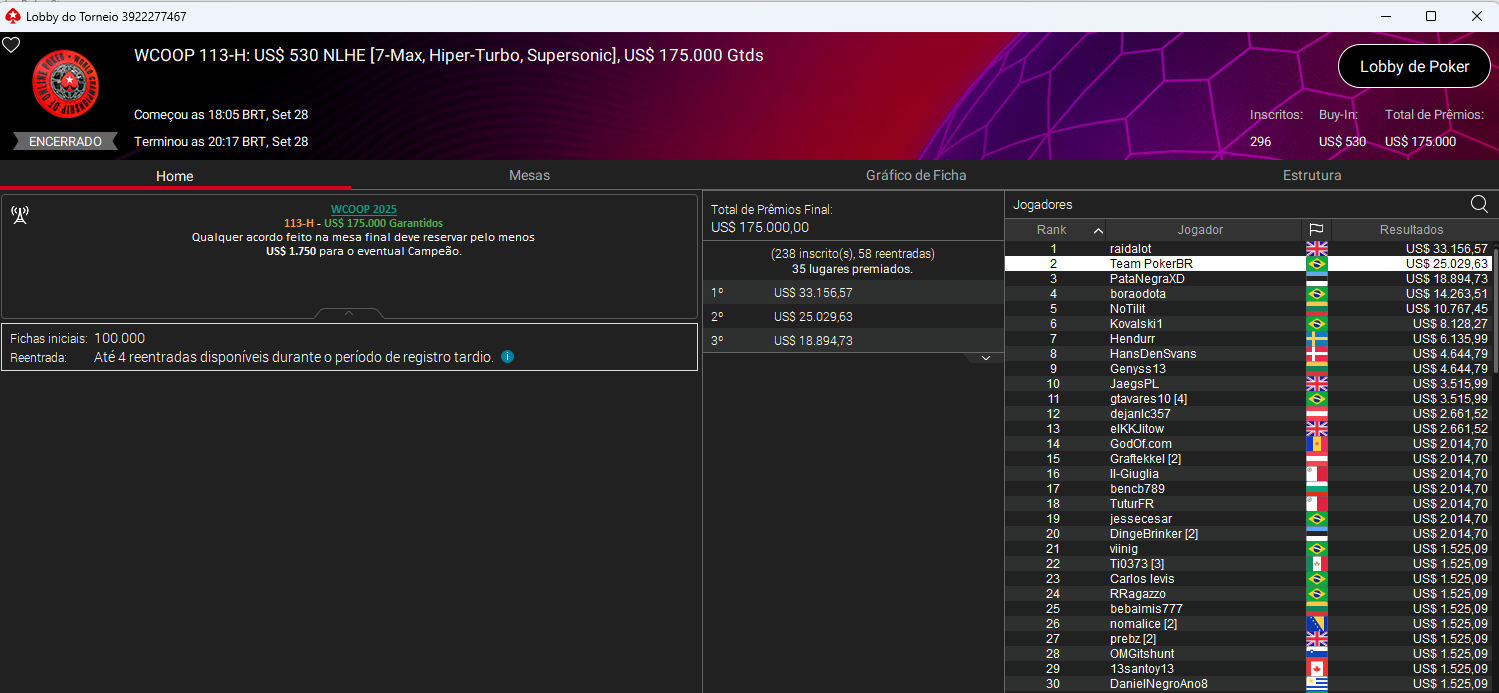Click the Brazil flag next to boraodota
1499x693 pixels.
1316,294
